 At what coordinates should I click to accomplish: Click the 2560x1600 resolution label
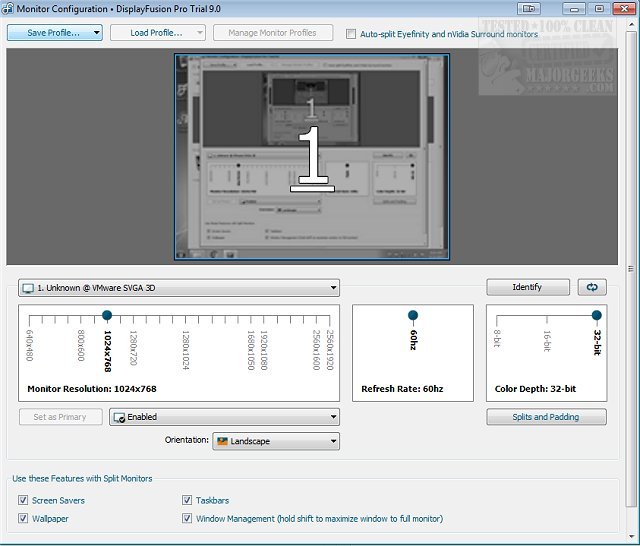[316, 350]
